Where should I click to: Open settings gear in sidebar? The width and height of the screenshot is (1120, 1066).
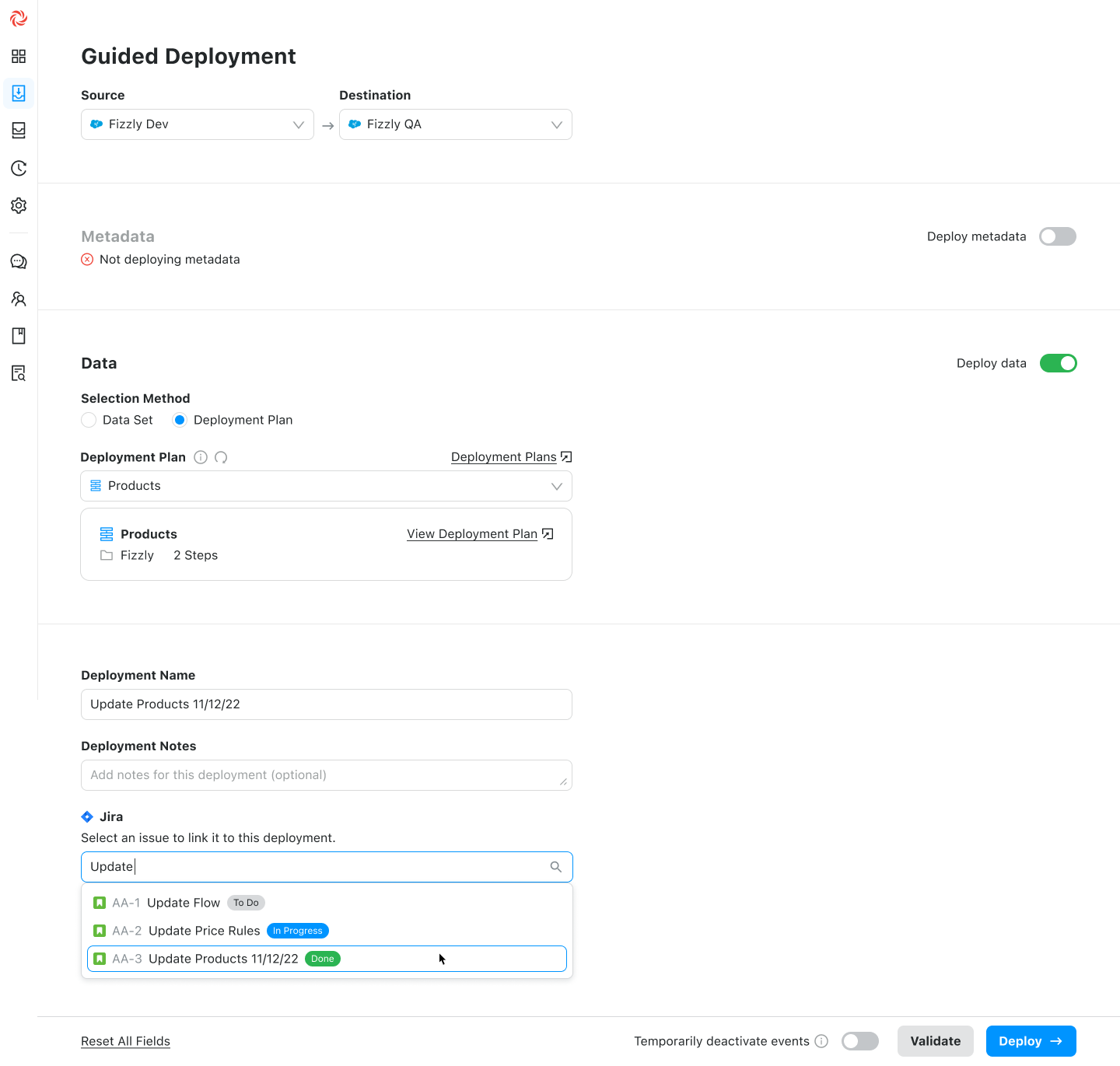pyautogui.click(x=19, y=205)
